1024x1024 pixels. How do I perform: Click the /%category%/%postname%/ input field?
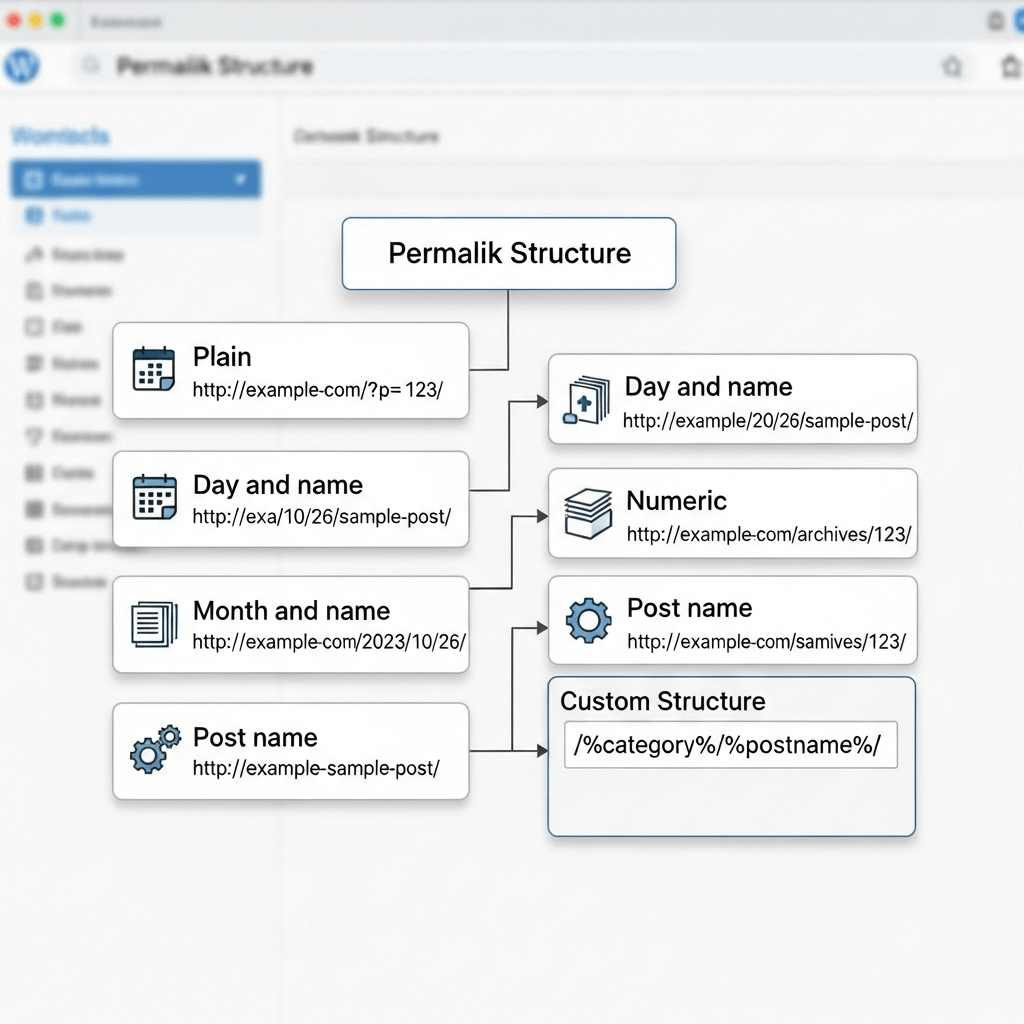(x=730, y=745)
